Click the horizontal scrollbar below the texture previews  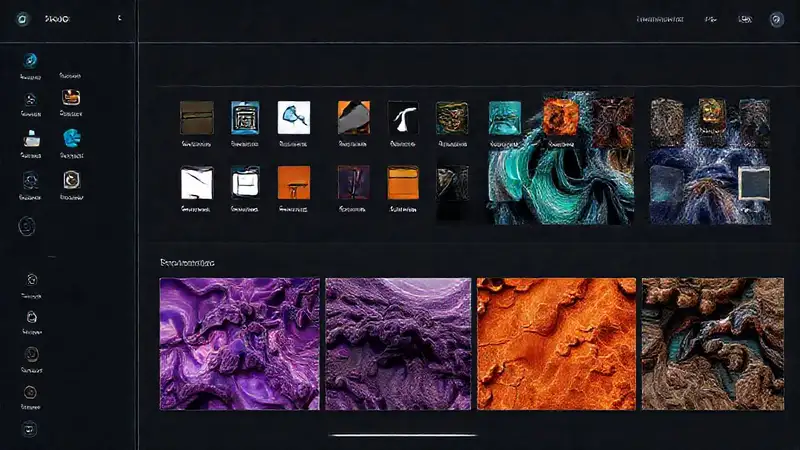click(403, 435)
